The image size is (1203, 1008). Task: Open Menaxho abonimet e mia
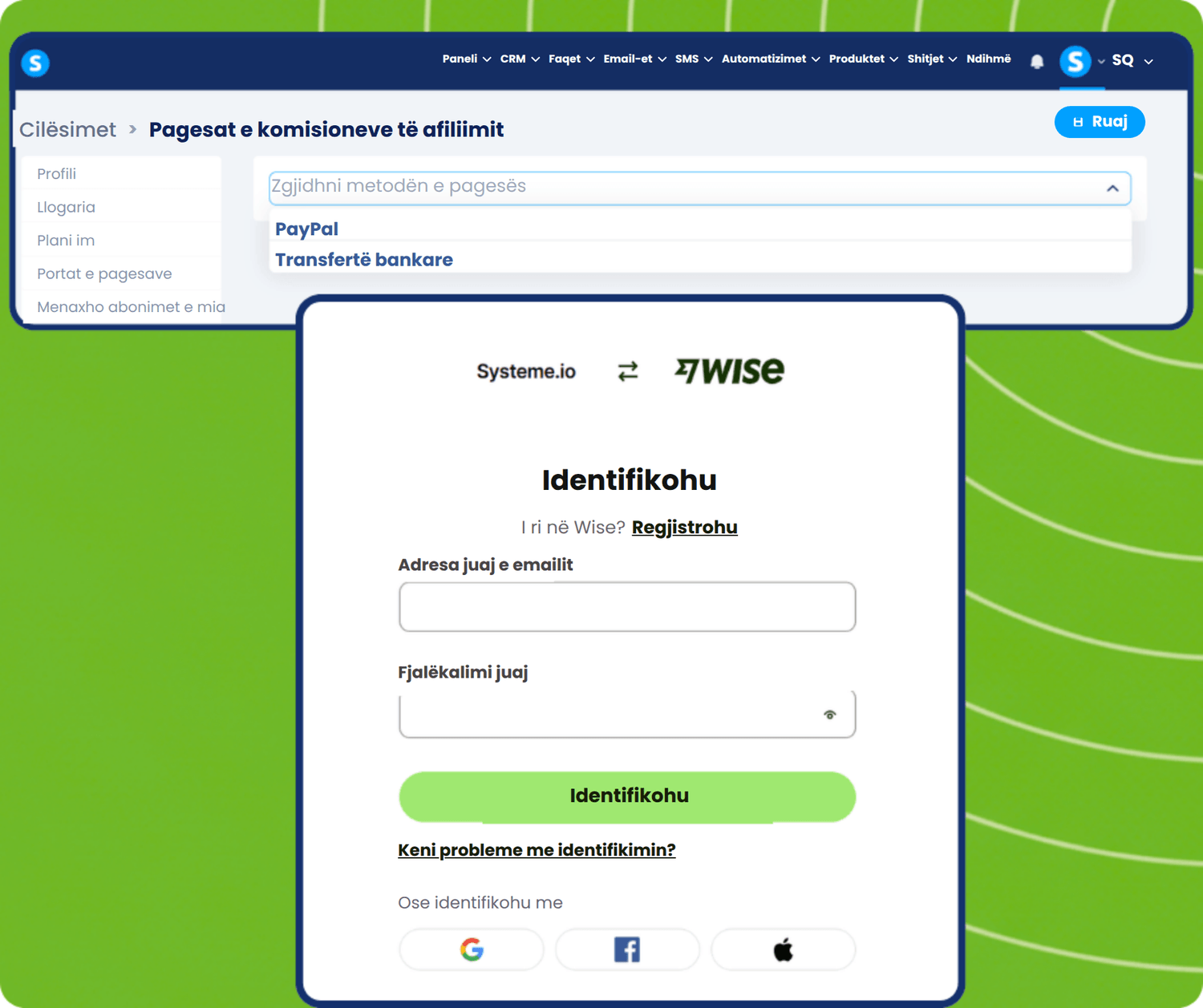point(131,307)
